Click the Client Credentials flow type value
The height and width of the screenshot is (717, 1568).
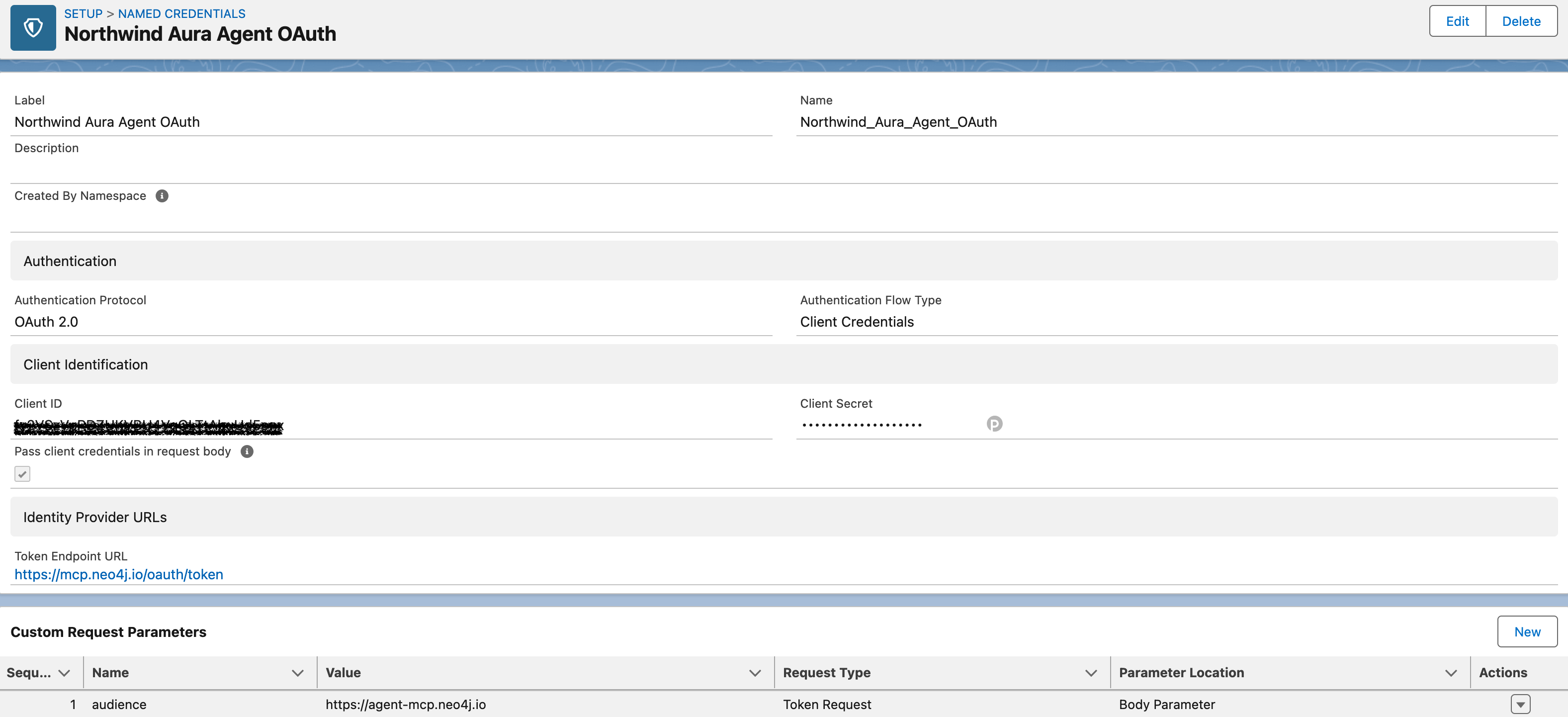857,323
